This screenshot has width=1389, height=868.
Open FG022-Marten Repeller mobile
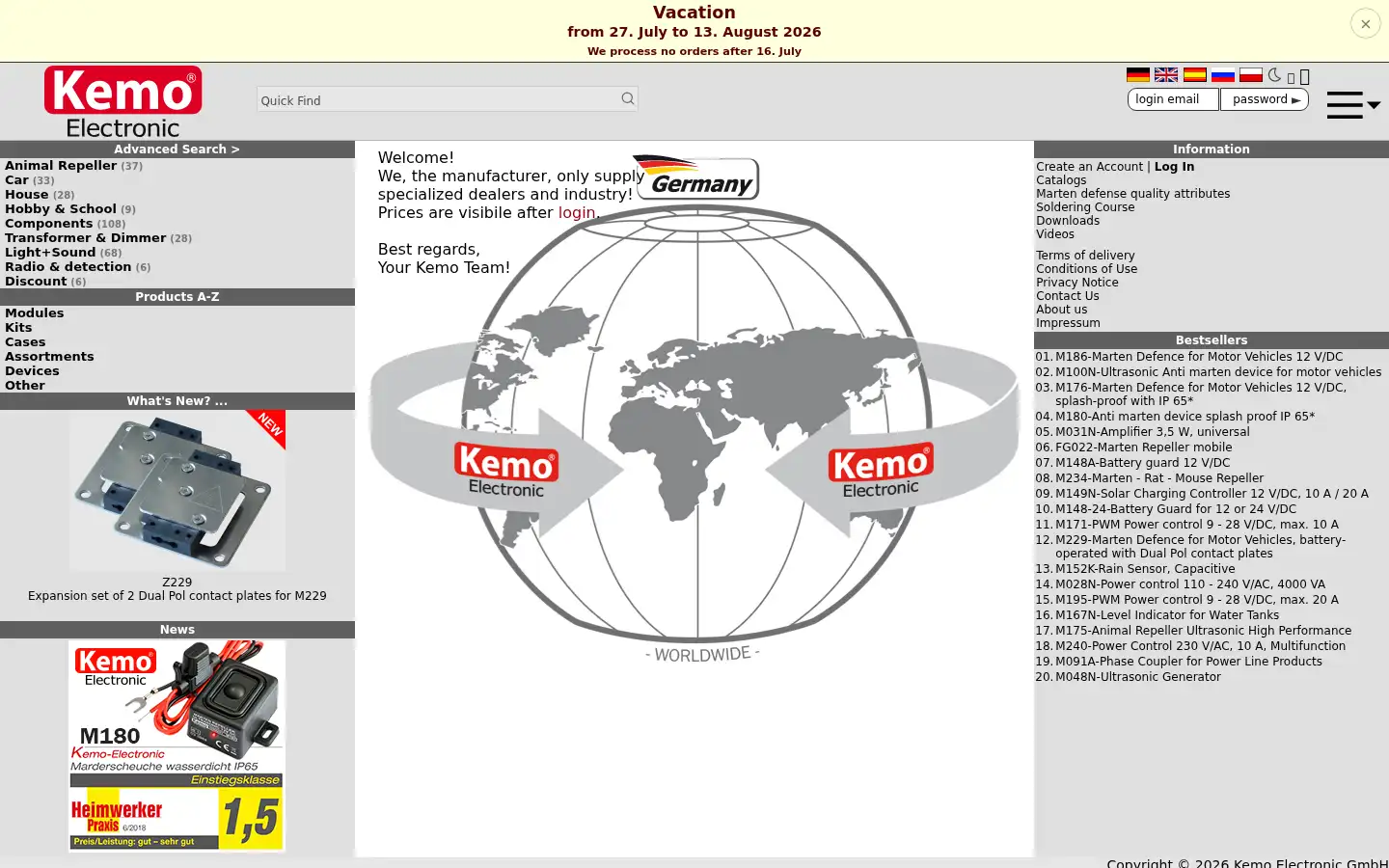click(1144, 448)
